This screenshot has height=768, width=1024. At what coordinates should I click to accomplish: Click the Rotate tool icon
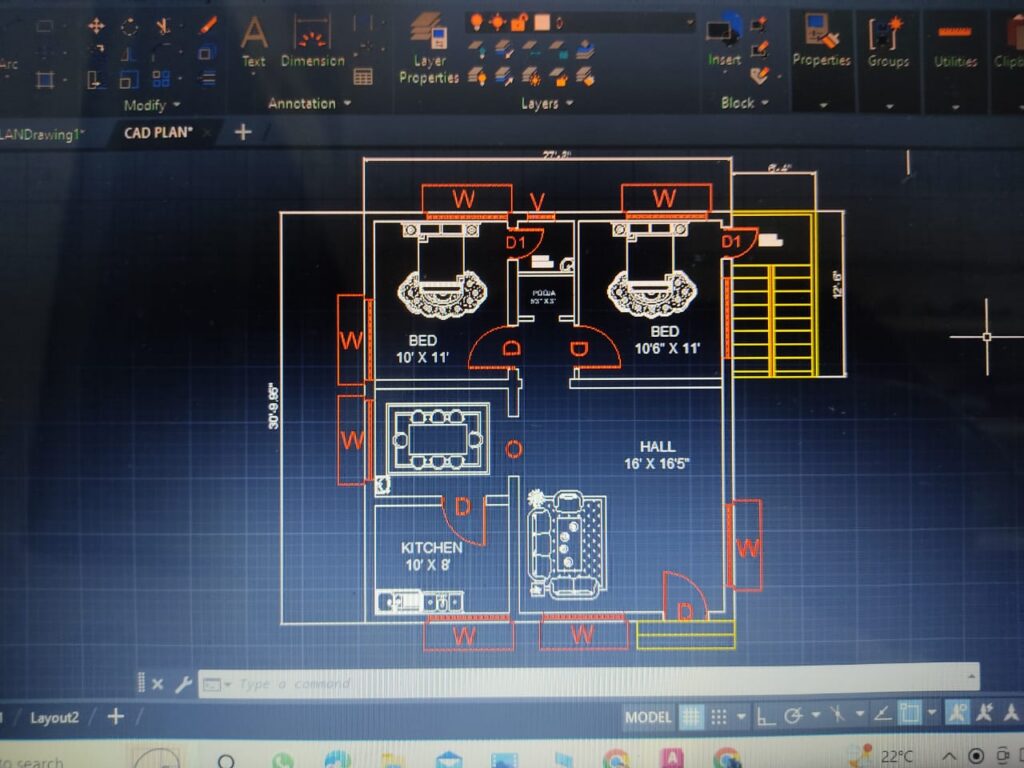[x=129, y=27]
